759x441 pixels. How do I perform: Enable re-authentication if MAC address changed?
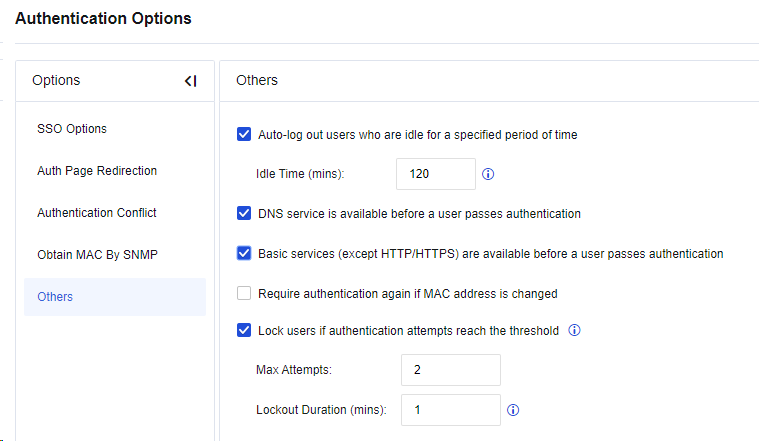coord(244,294)
